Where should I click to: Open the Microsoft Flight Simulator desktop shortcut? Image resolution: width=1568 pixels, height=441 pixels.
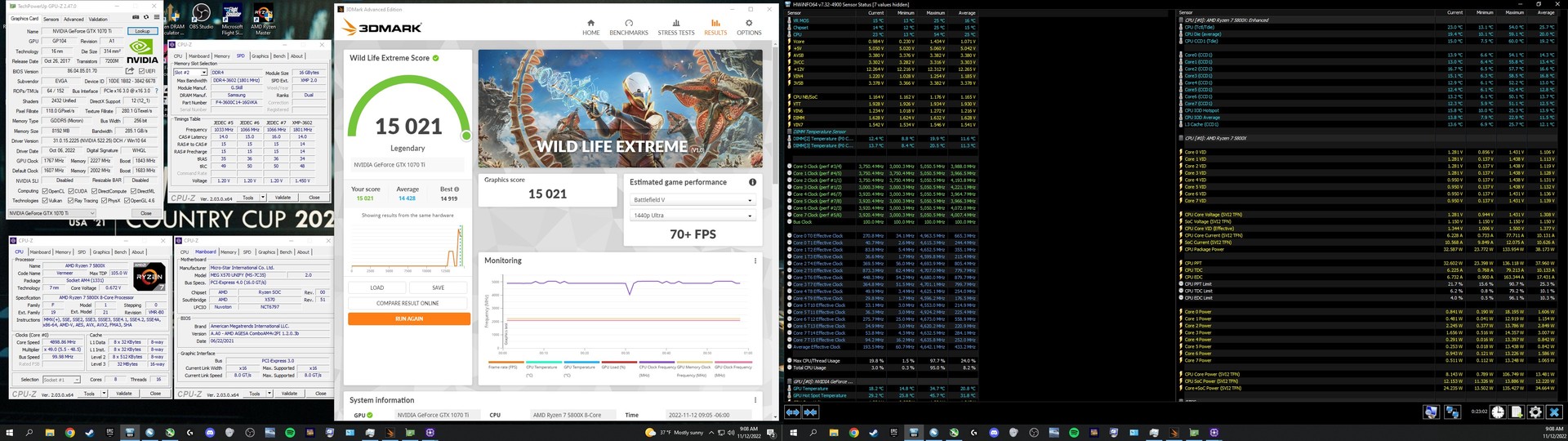coord(232,18)
